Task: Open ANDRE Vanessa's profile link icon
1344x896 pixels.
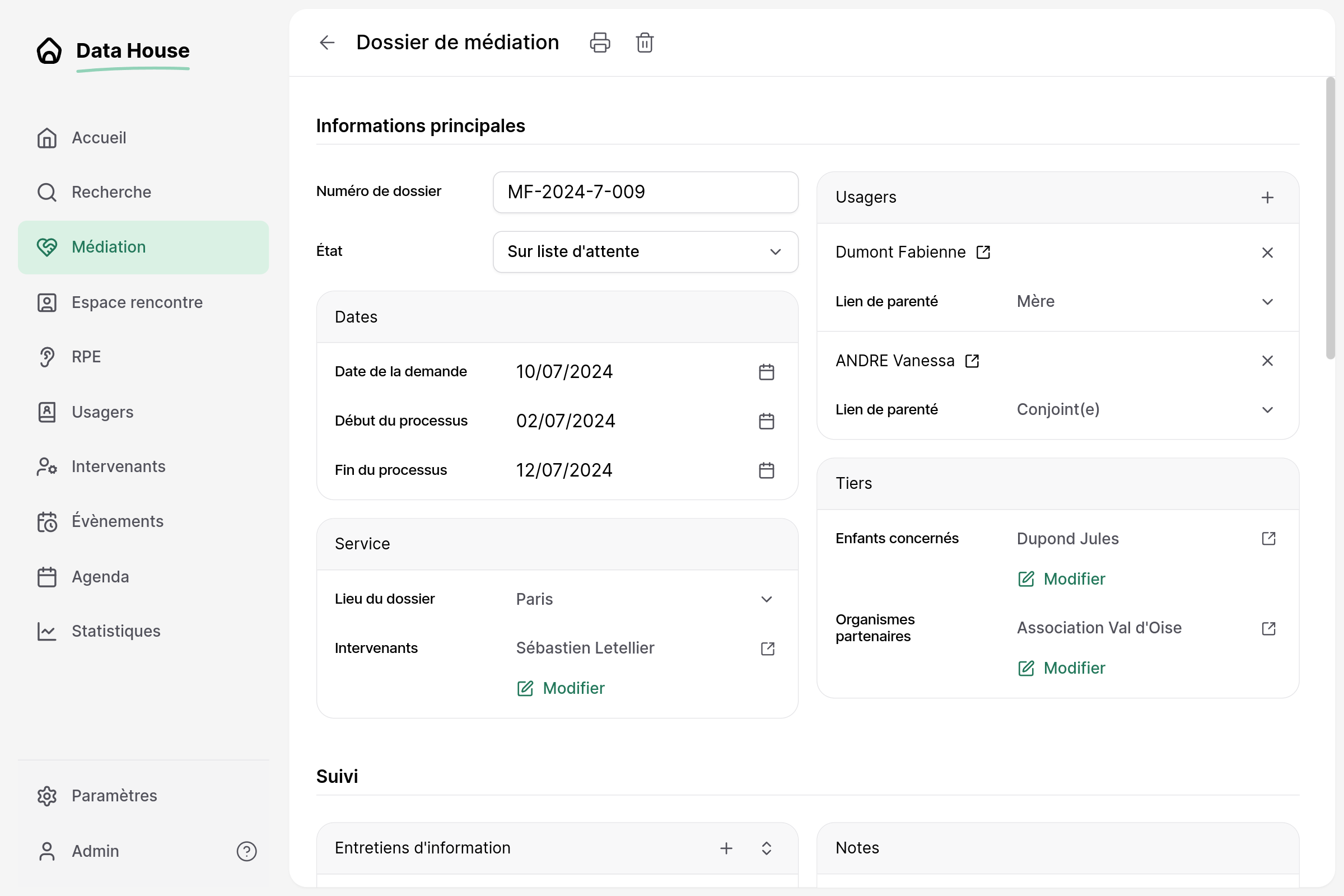Action: tap(972, 361)
